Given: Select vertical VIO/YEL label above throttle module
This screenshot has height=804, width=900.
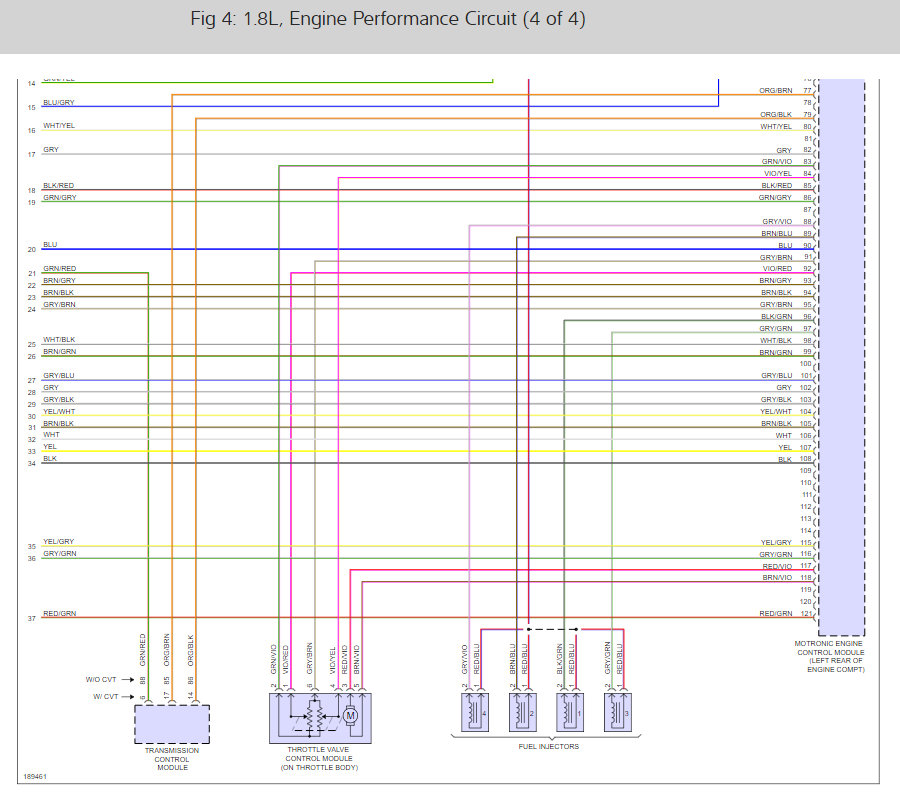Looking at the screenshot, I should (332, 661).
